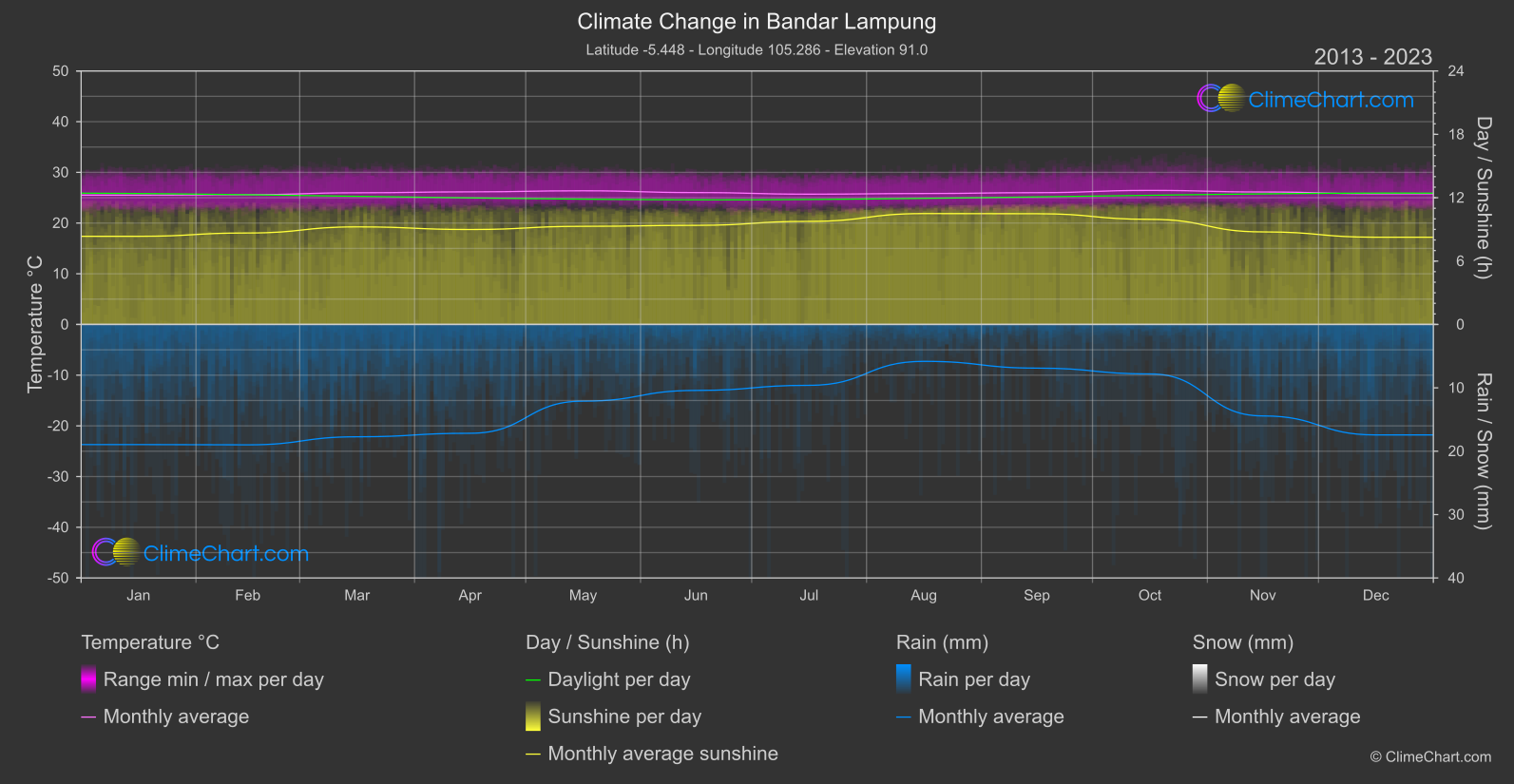The image size is (1514, 784).
Task: Click the magenta Range min / max swatch
Action: pos(88,679)
